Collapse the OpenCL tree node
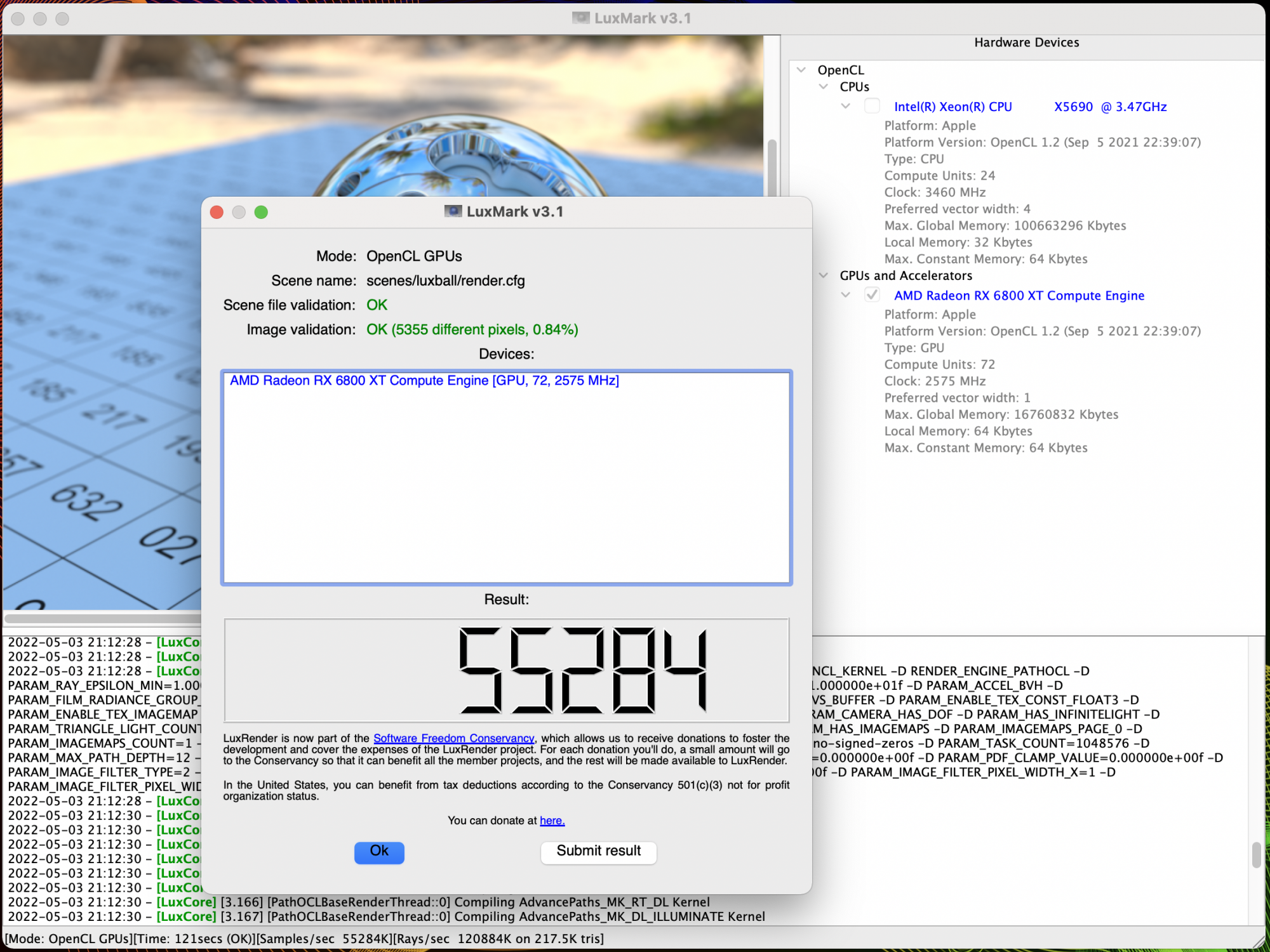This screenshot has width=1270, height=952. (801, 70)
